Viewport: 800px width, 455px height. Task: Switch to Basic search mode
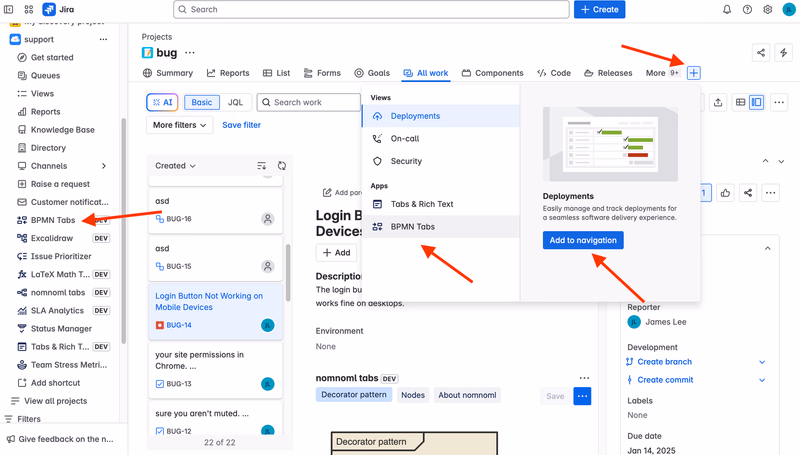[202, 103]
